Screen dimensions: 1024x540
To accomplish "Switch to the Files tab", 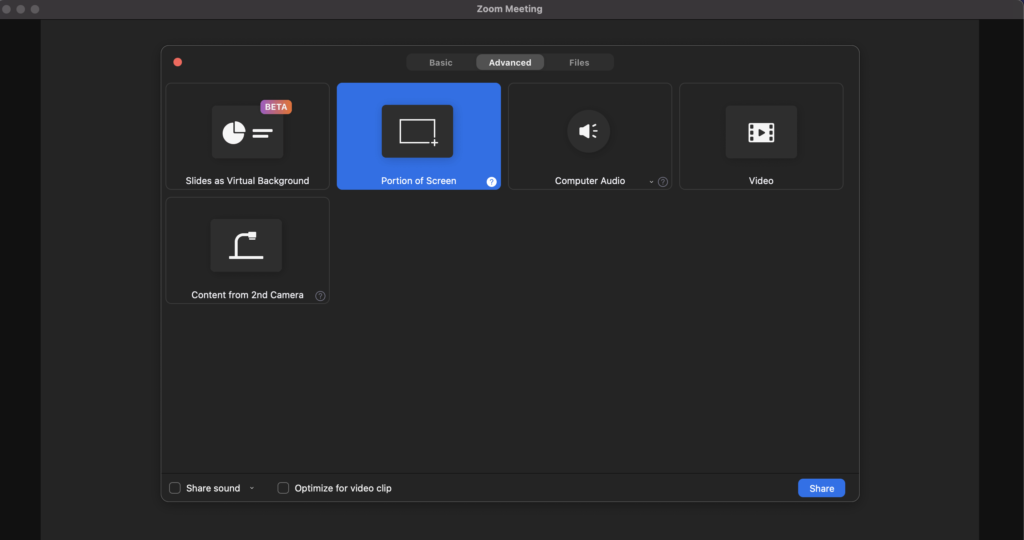I will click(x=579, y=63).
